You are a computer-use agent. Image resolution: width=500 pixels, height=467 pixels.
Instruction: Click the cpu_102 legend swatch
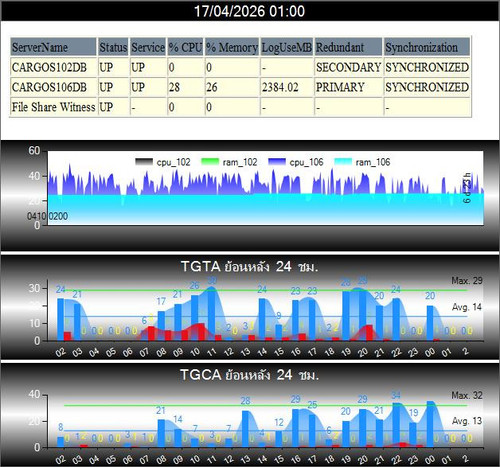click(144, 162)
